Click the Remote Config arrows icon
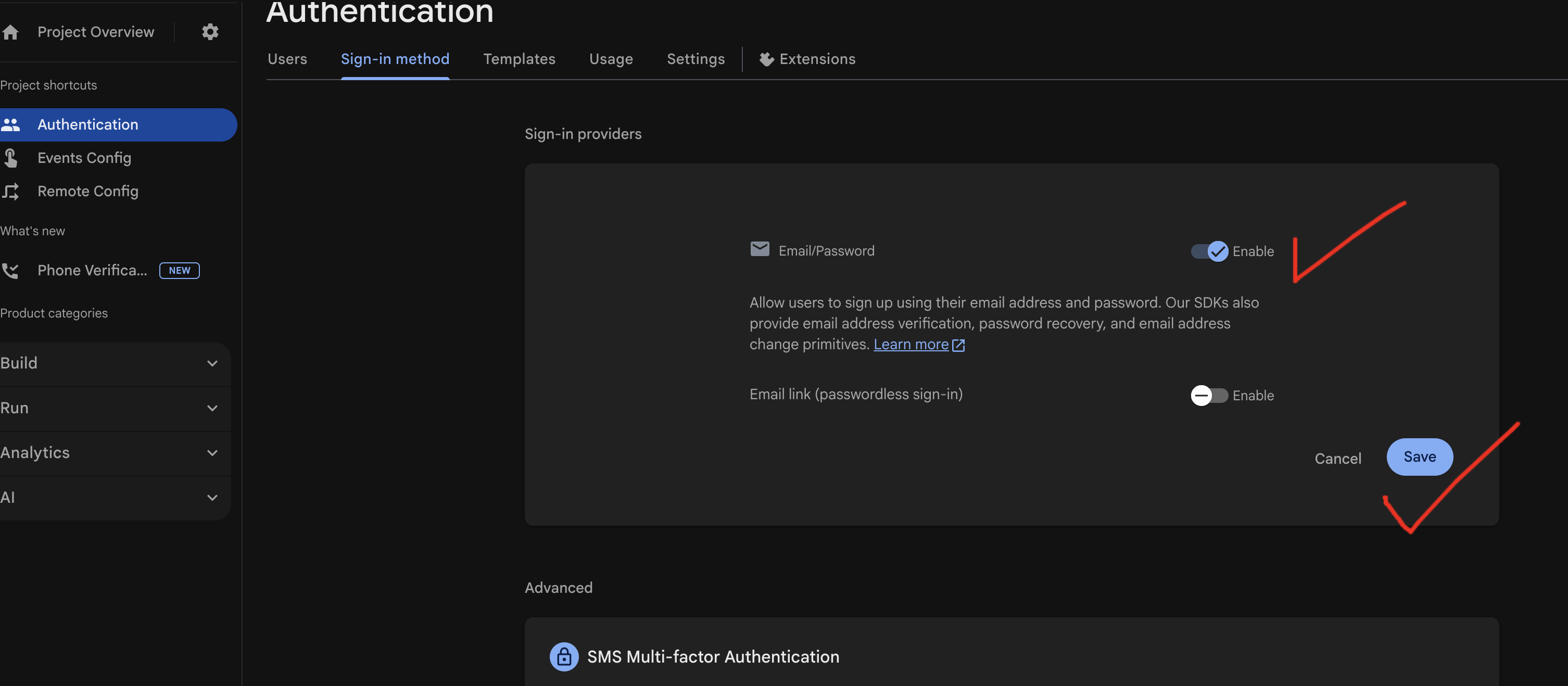Image resolution: width=1568 pixels, height=686 pixels. pos(10,192)
